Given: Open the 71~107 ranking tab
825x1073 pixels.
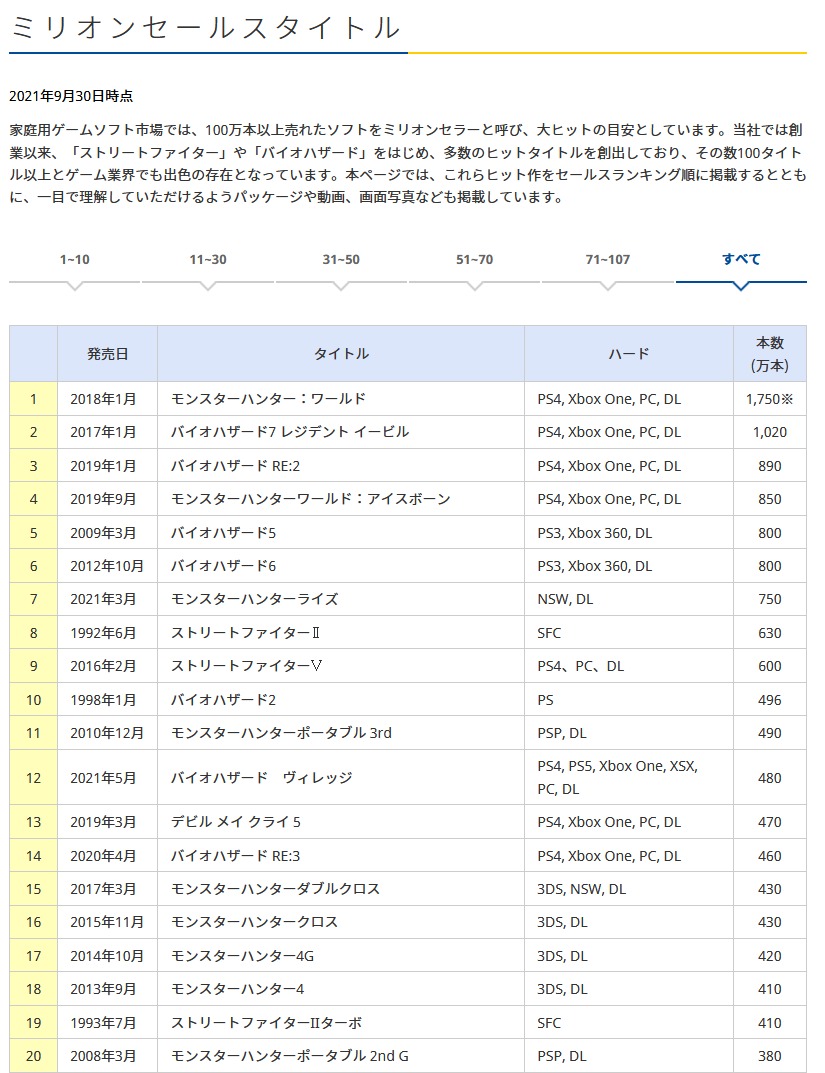Looking at the screenshot, I should tap(607, 259).
